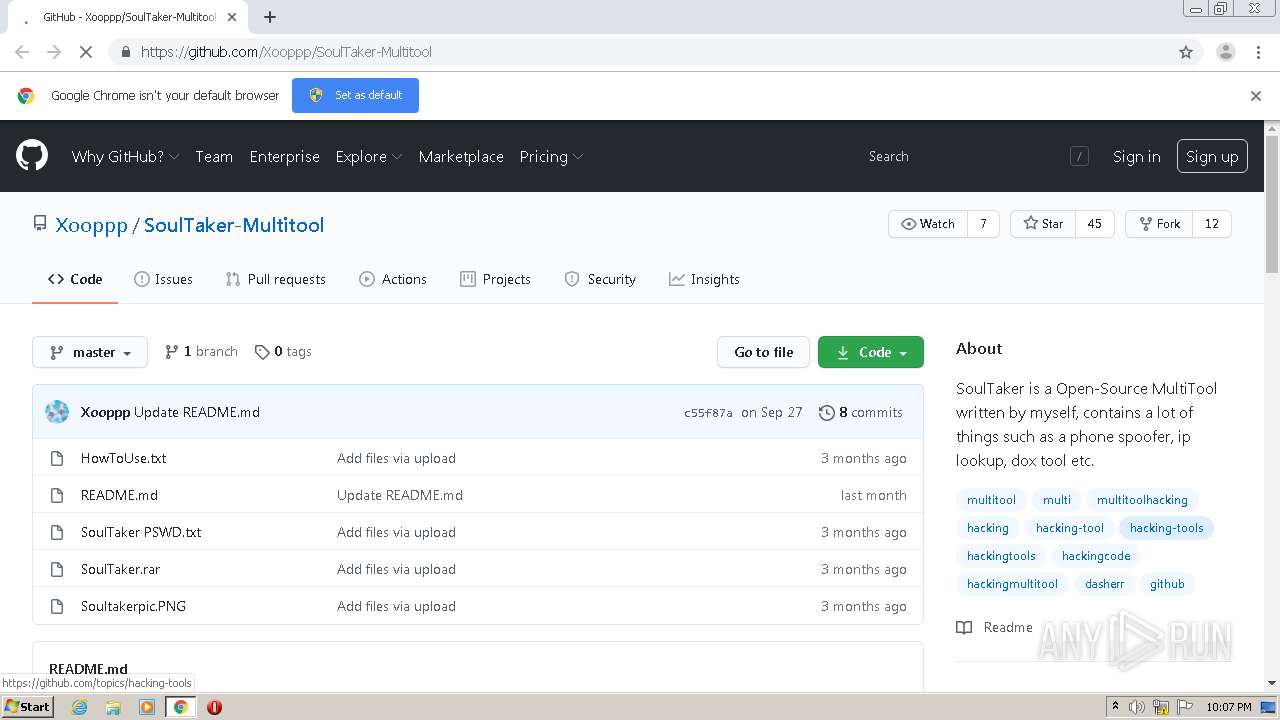Open Chrome's three-dot menu
The image size is (1280, 720).
coord(1257,52)
